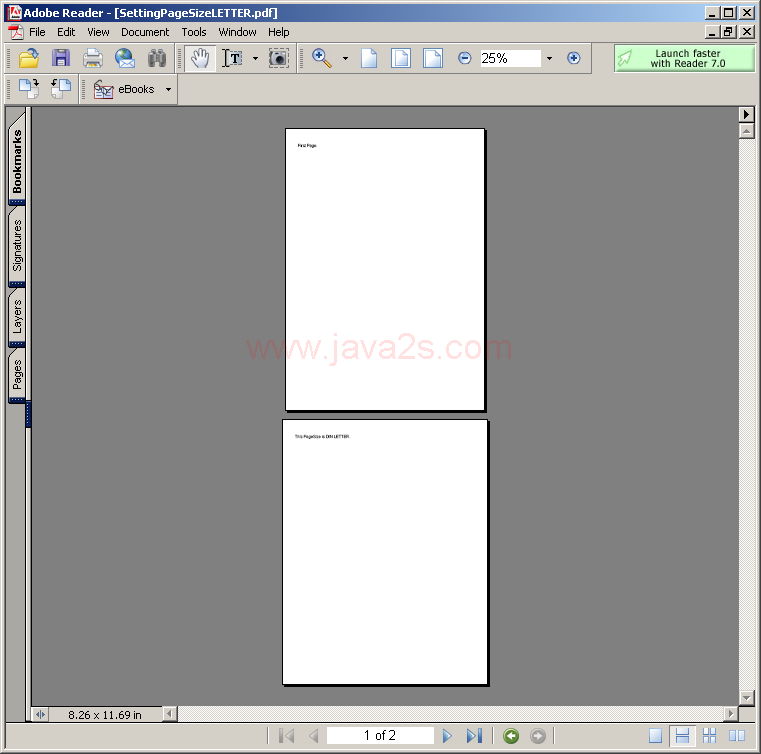The image size is (761, 754).
Task: Search text with the binoculars icon
Action: pyautogui.click(x=157, y=58)
